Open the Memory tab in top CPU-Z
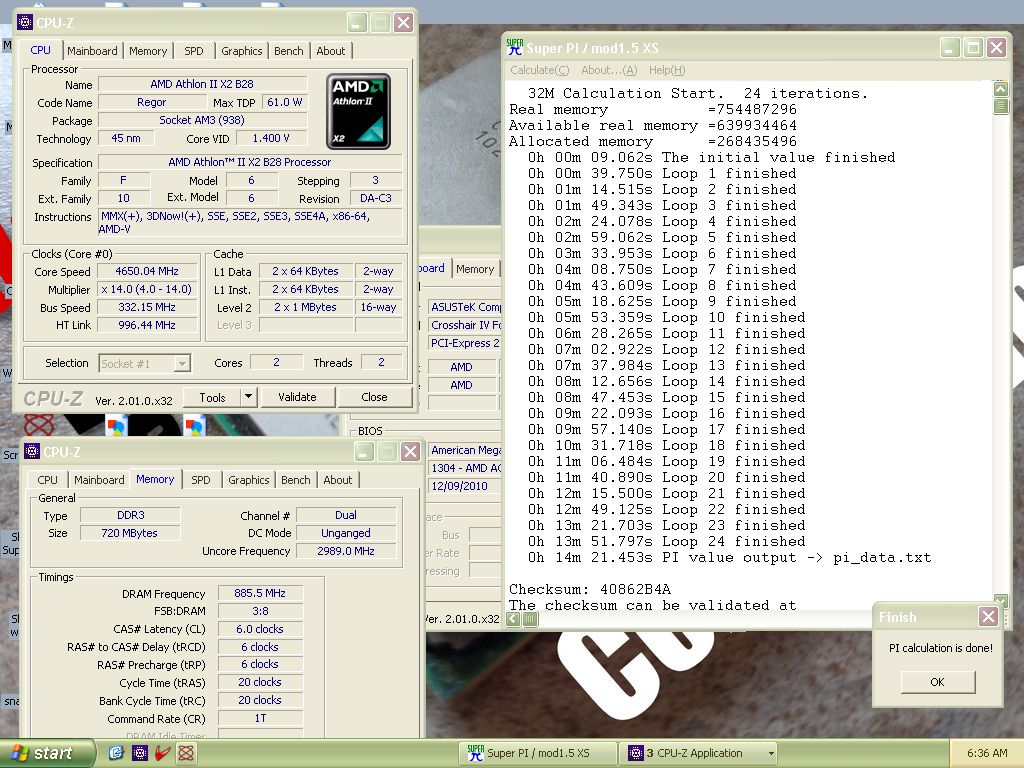 (148, 51)
